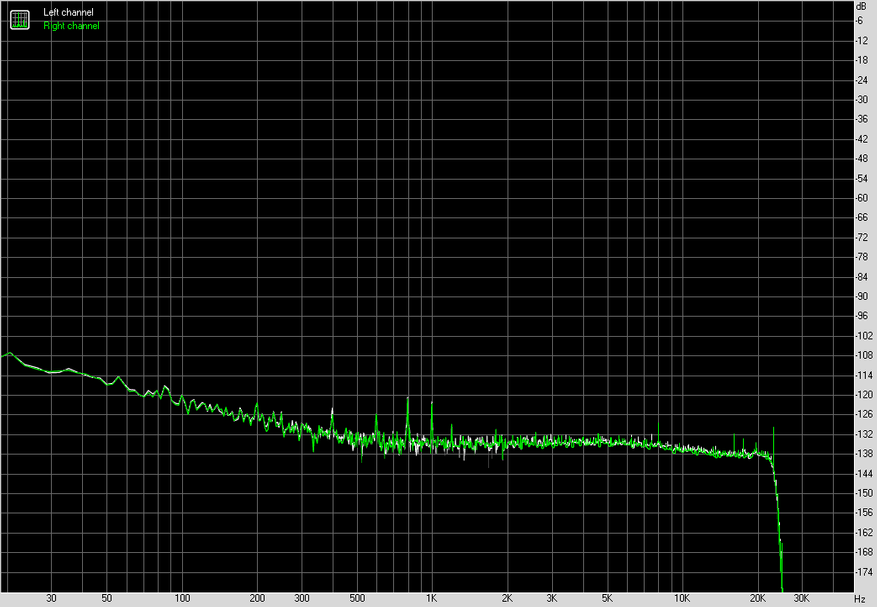Click the 100 frequency axis label
Screen dimensions: 877x607
point(182,598)
